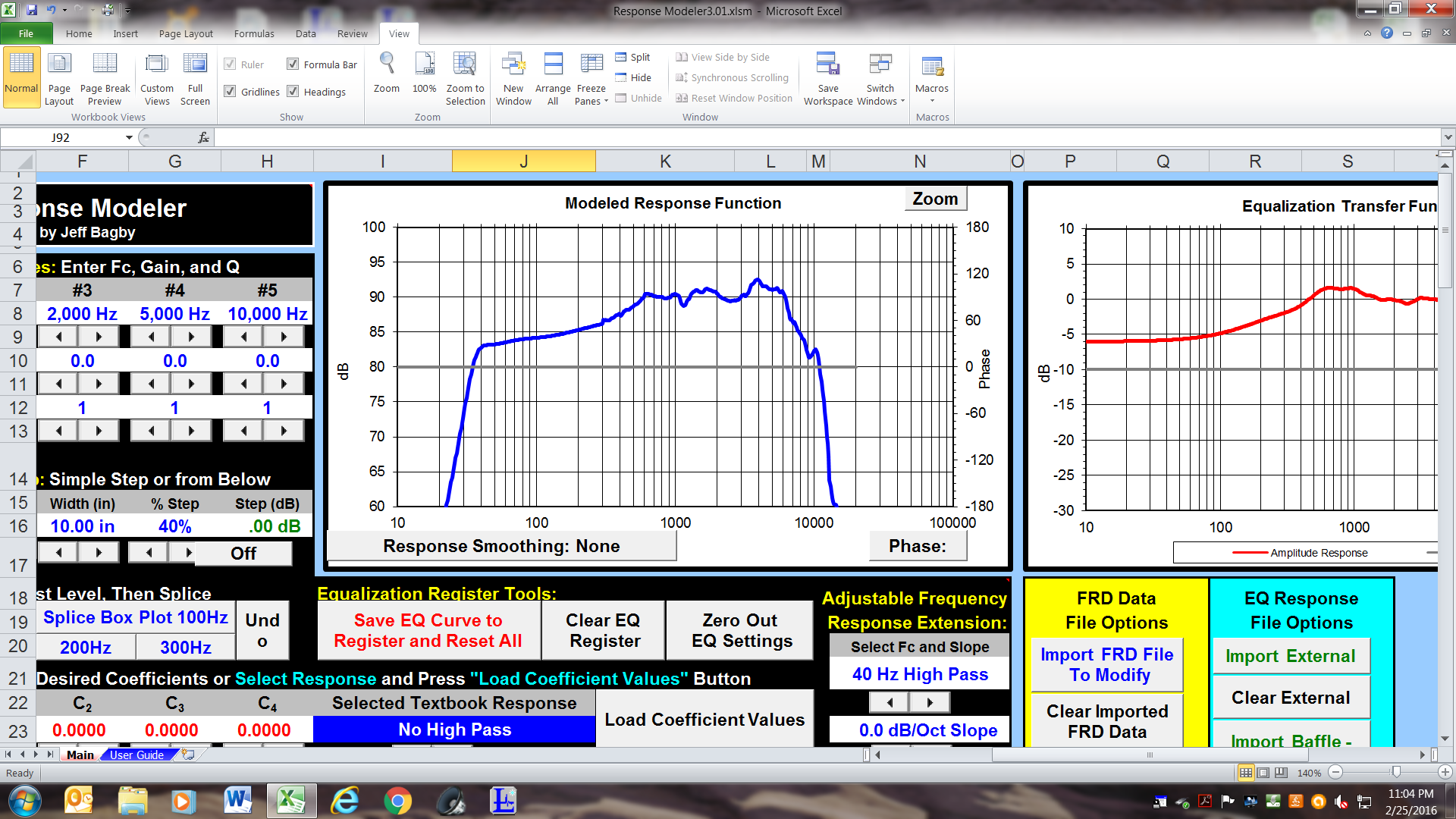Open a New Window
The height and width of the screenshot is (819, 1456).
pyautogui.click(x=513, y=79)
